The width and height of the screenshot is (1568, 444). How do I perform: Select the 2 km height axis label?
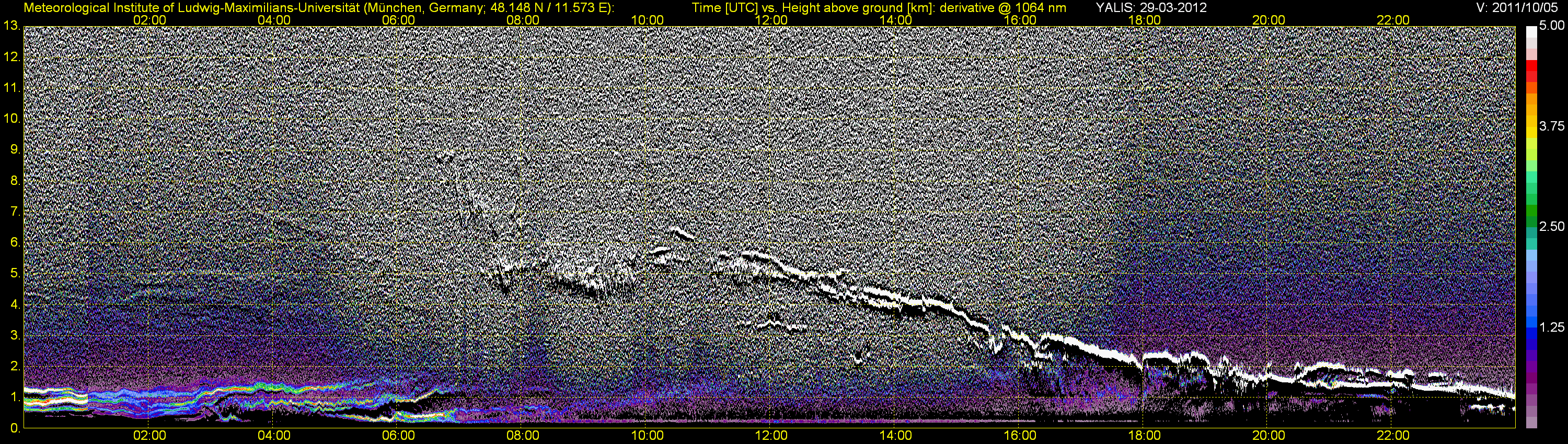tap(15, 366)
